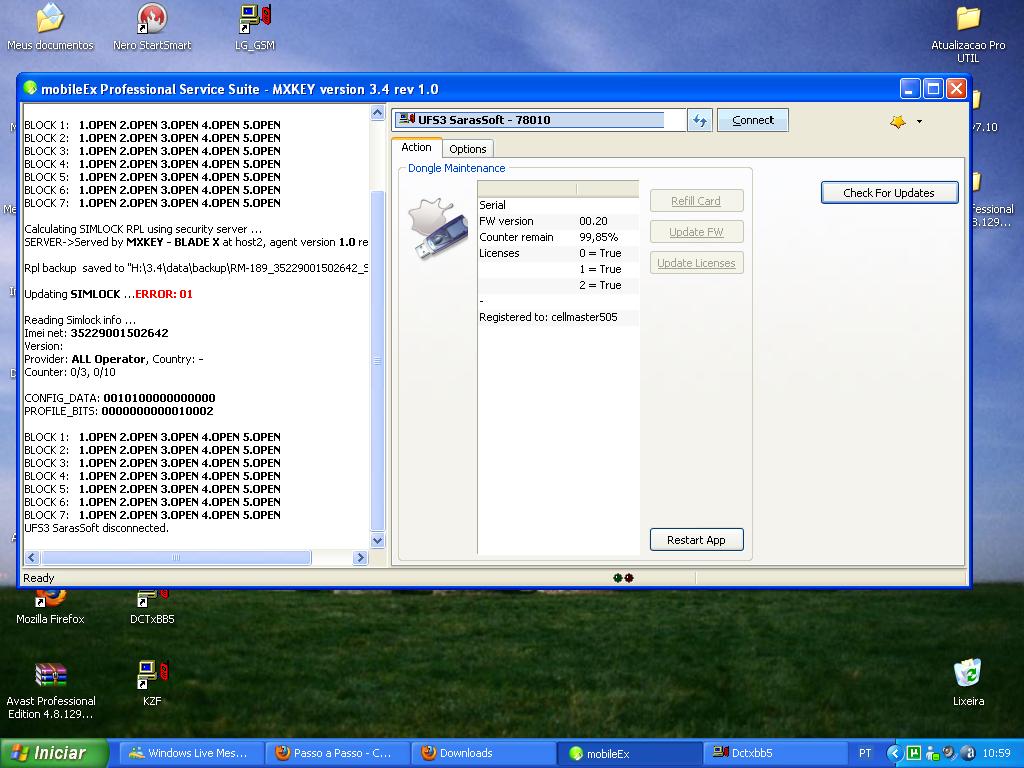Switch to the Options tab
Viewport: 1024px width, 768px height.
click(467, 149)
